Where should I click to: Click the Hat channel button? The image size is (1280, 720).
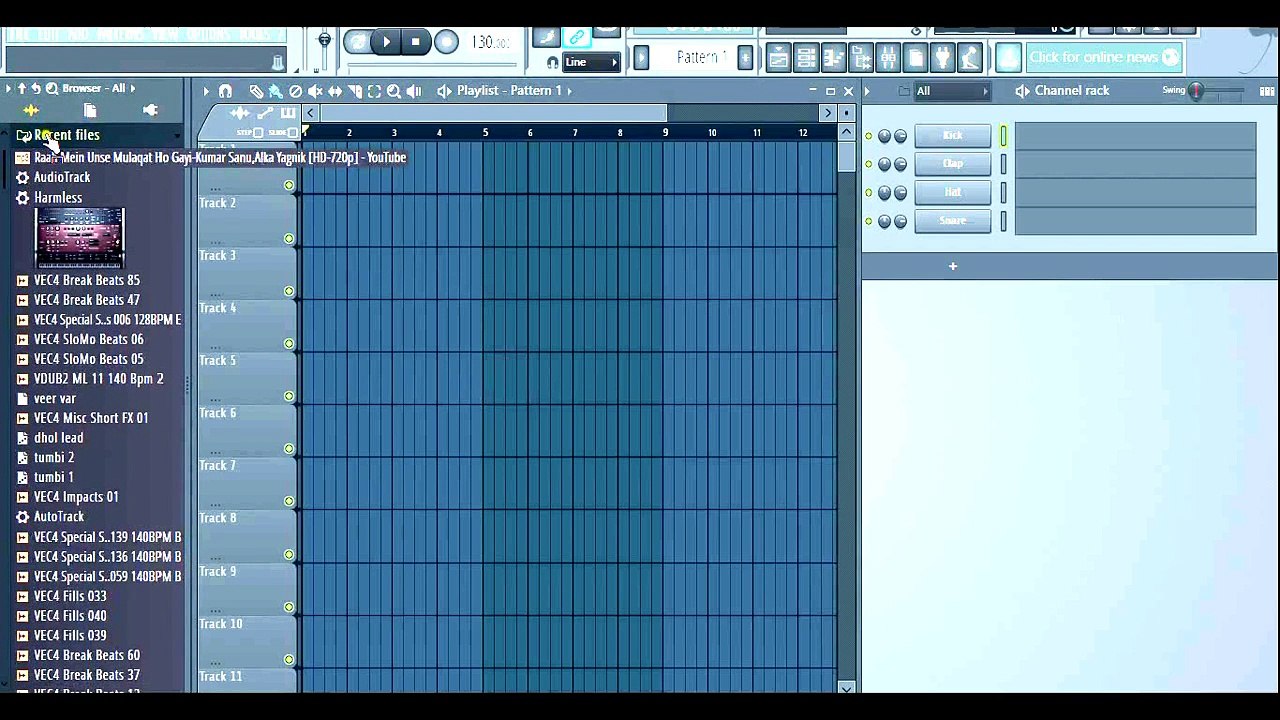point(952,192)
